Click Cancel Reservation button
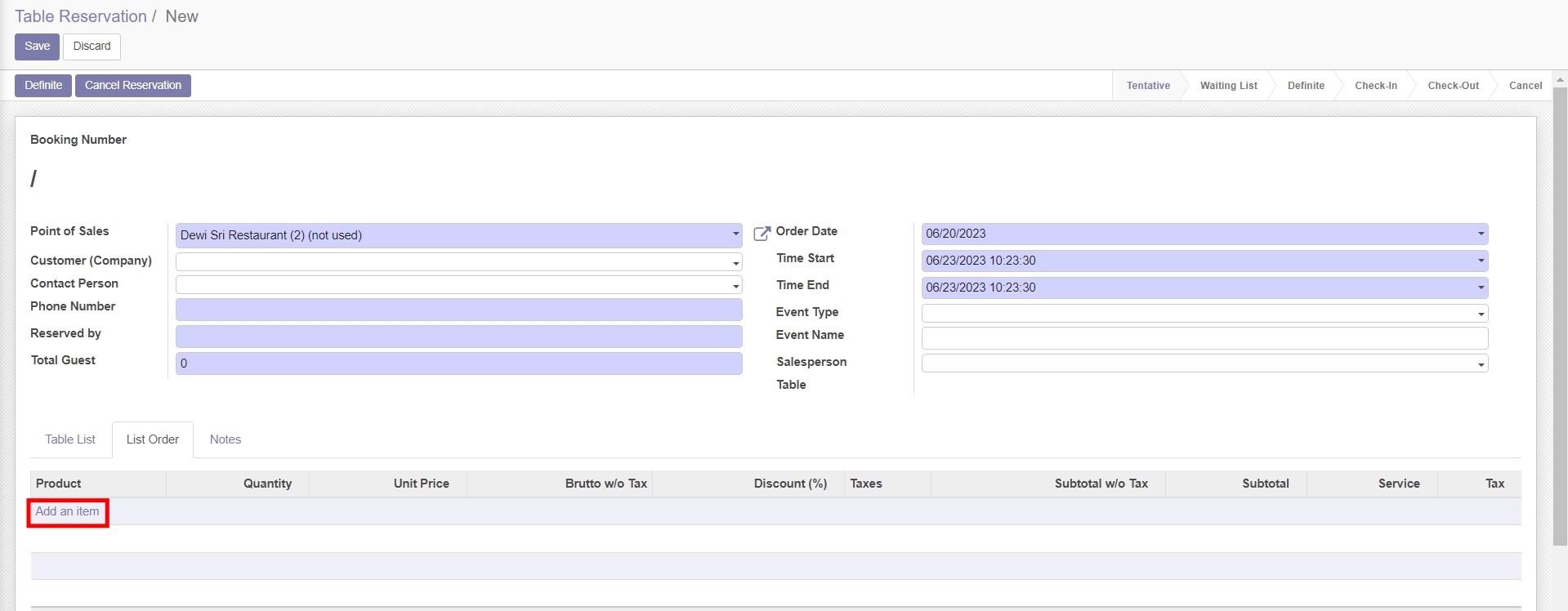Image resolution: width=1568 pixels, height=611 pixels. [x=133, y=86]
